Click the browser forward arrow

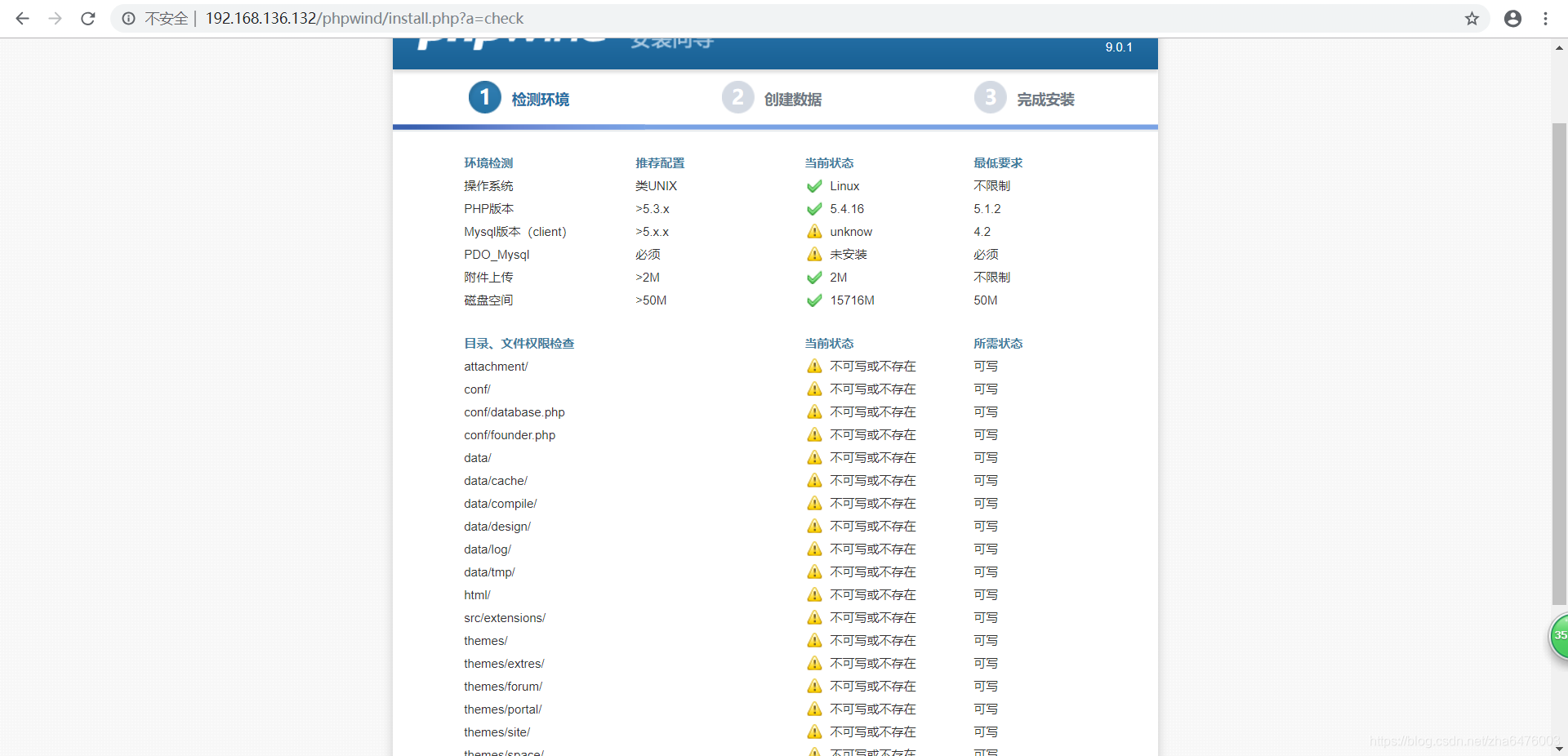55,18
